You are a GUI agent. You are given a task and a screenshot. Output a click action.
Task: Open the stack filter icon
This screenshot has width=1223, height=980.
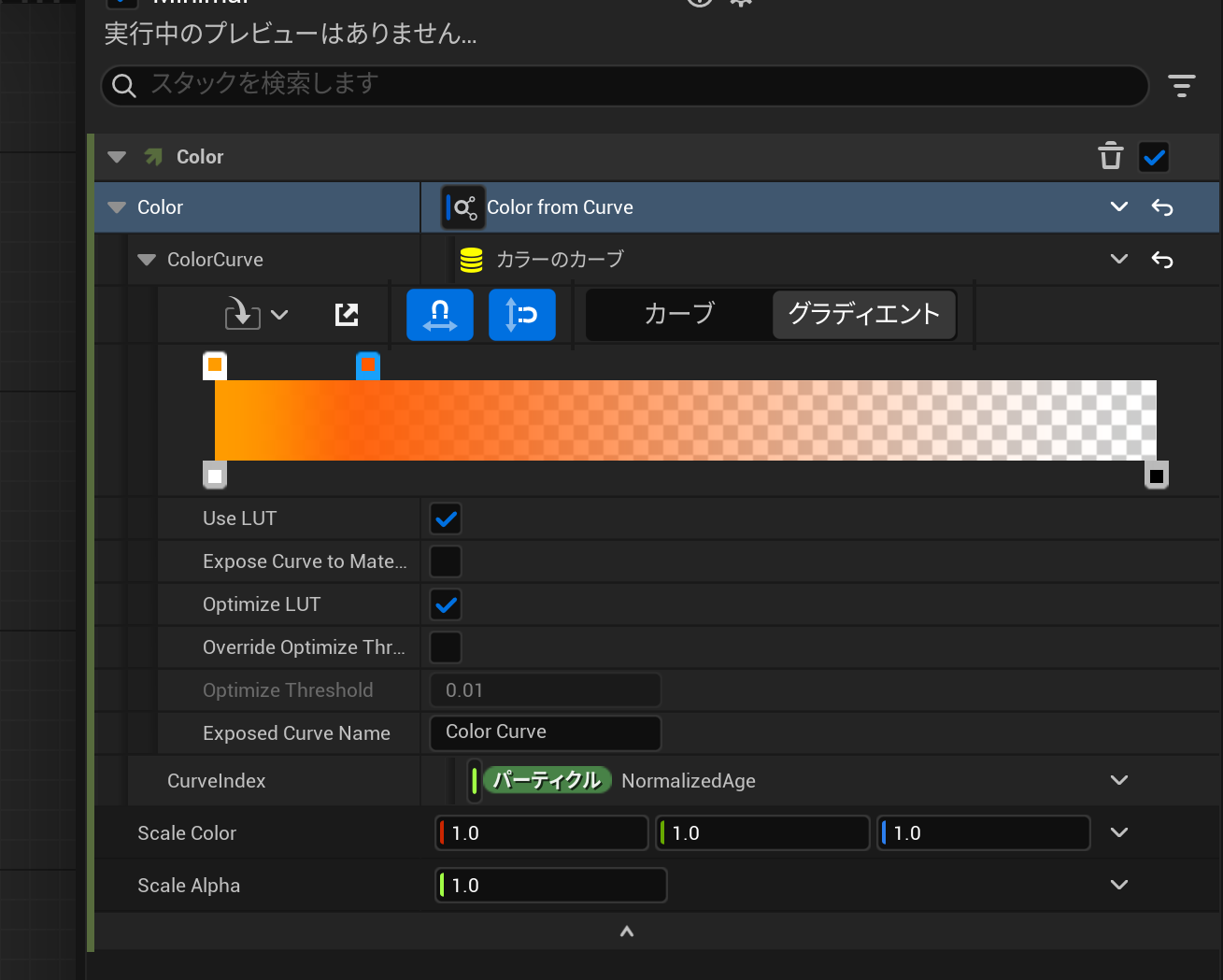click(1181, 85)
